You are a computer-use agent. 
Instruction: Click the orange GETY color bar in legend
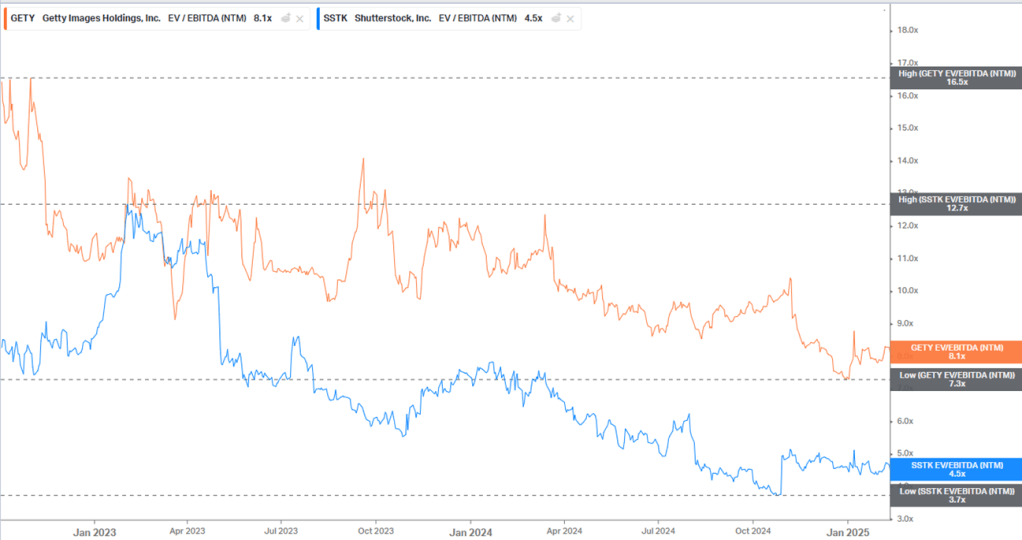(5, 18)
